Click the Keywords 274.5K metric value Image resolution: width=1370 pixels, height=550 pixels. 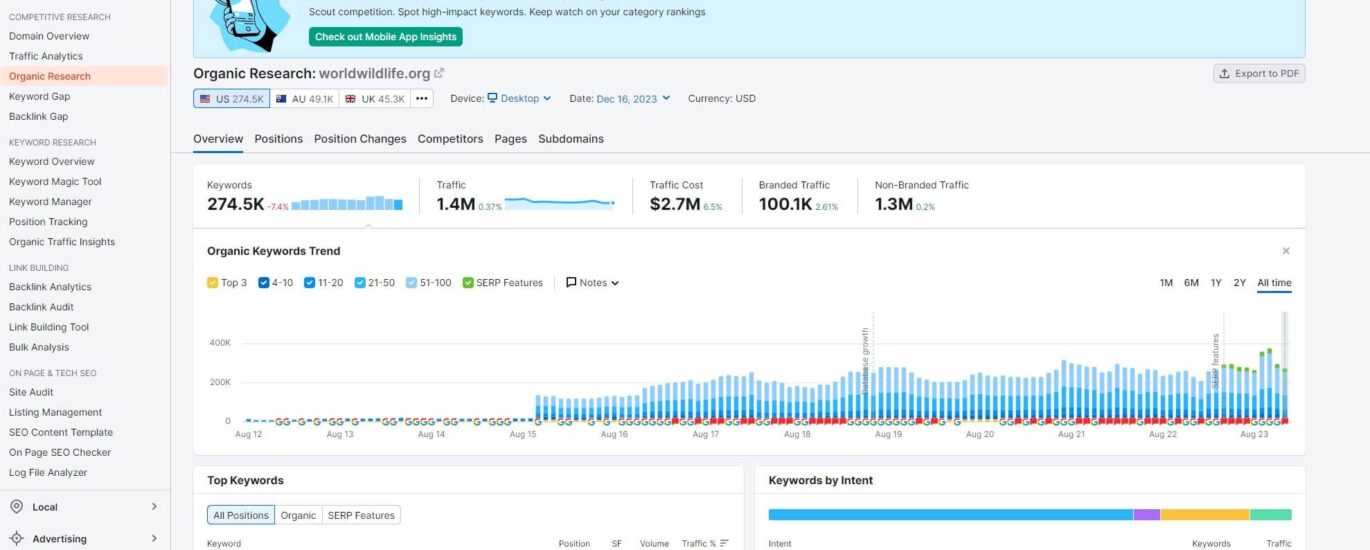[x=235, y=204]
